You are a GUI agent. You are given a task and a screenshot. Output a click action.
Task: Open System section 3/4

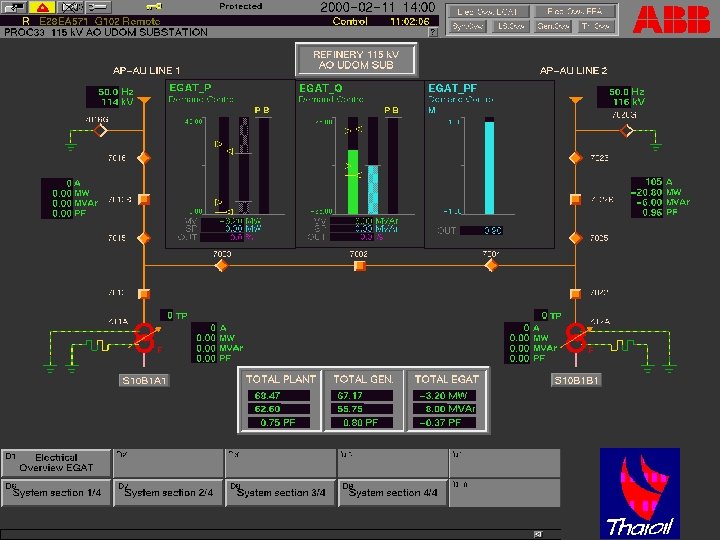coord(280,493)
